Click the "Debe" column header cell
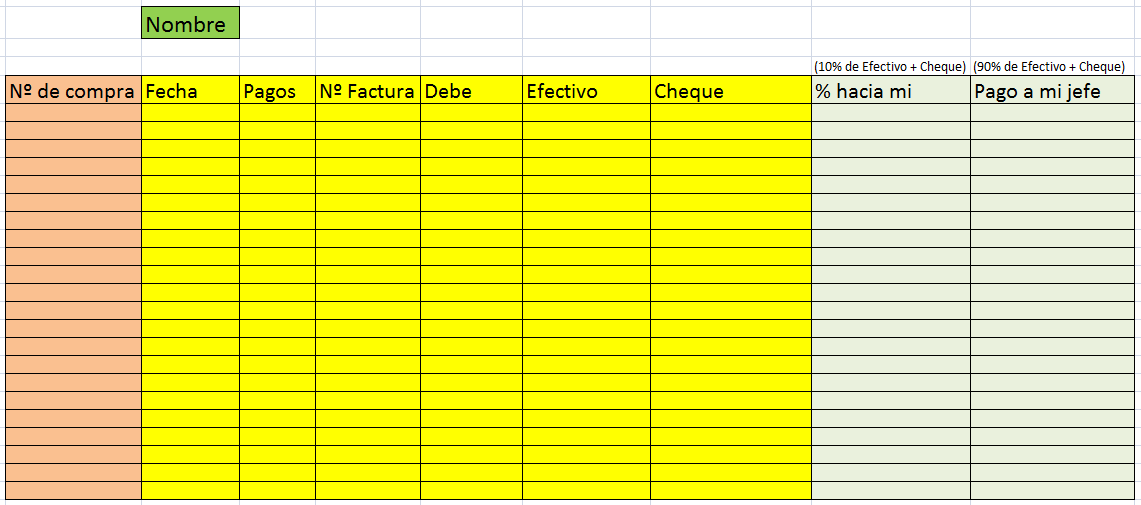Viewport: 1141px width, 505px height. point(471,91)
